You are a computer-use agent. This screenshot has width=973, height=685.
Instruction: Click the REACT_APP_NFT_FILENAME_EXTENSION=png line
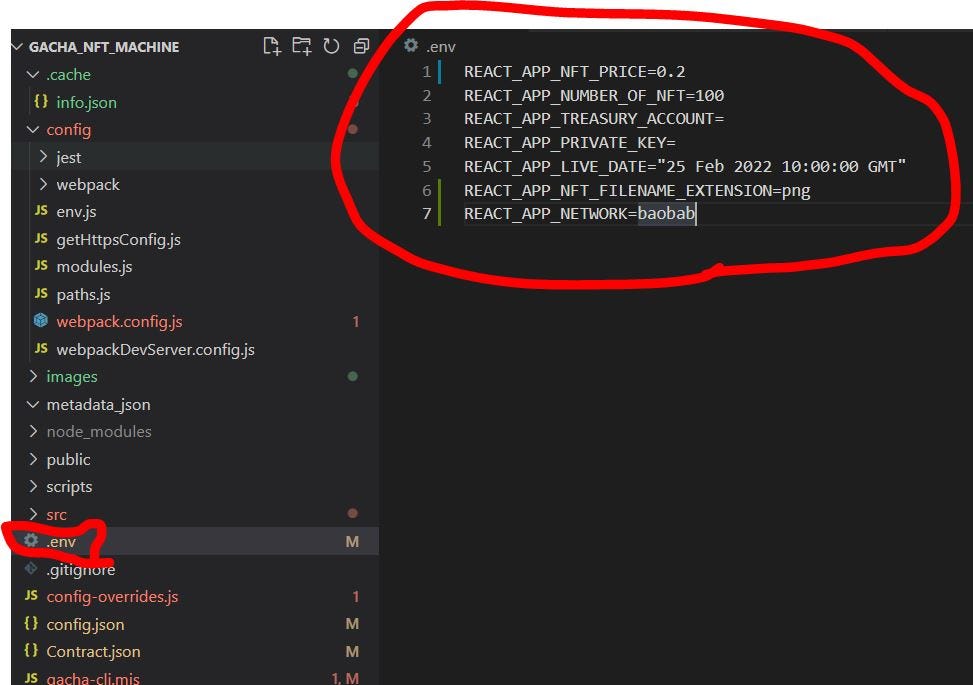click(x=637, y=190)
